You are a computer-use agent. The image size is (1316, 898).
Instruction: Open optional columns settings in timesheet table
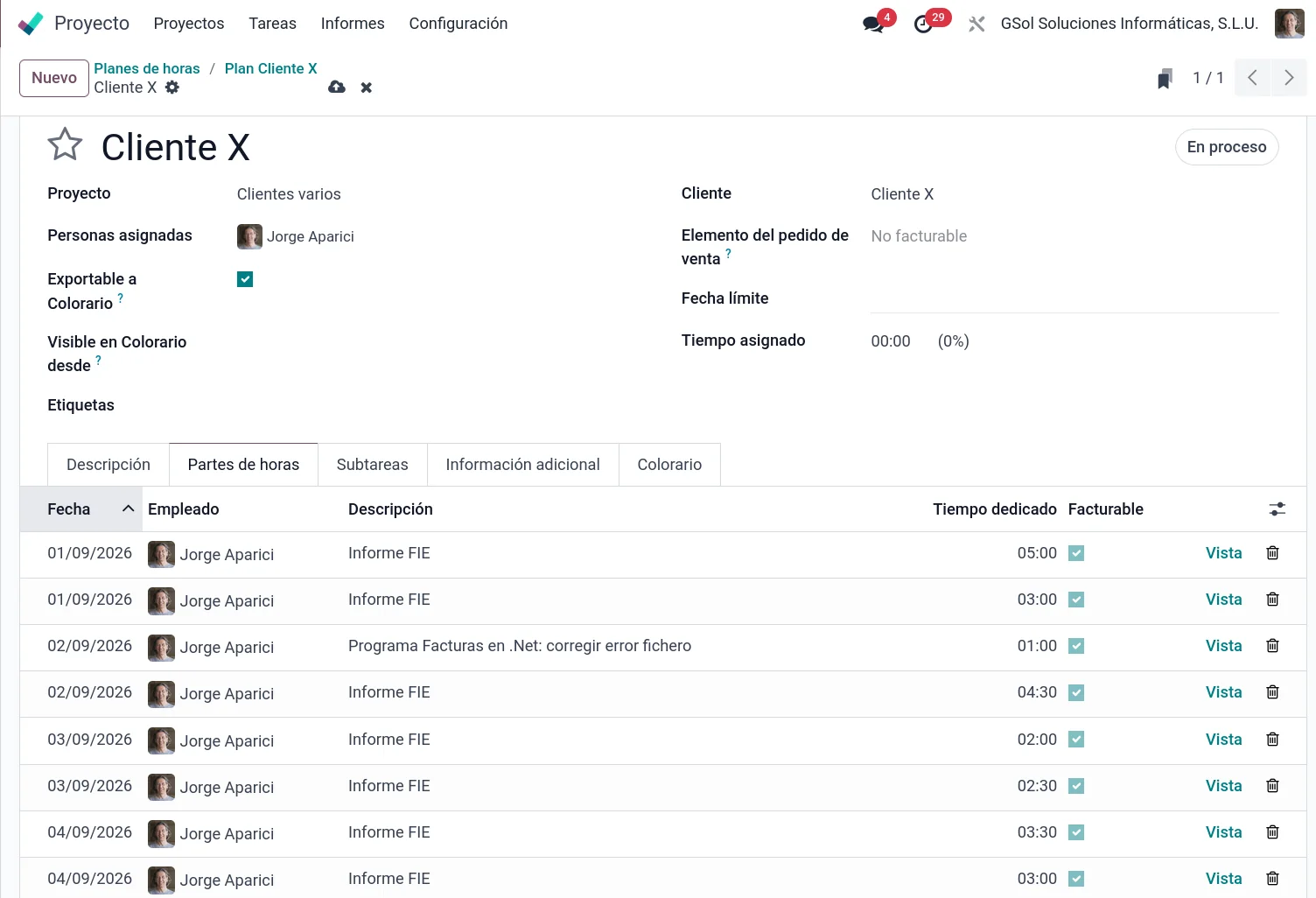tap(1277, 509)
